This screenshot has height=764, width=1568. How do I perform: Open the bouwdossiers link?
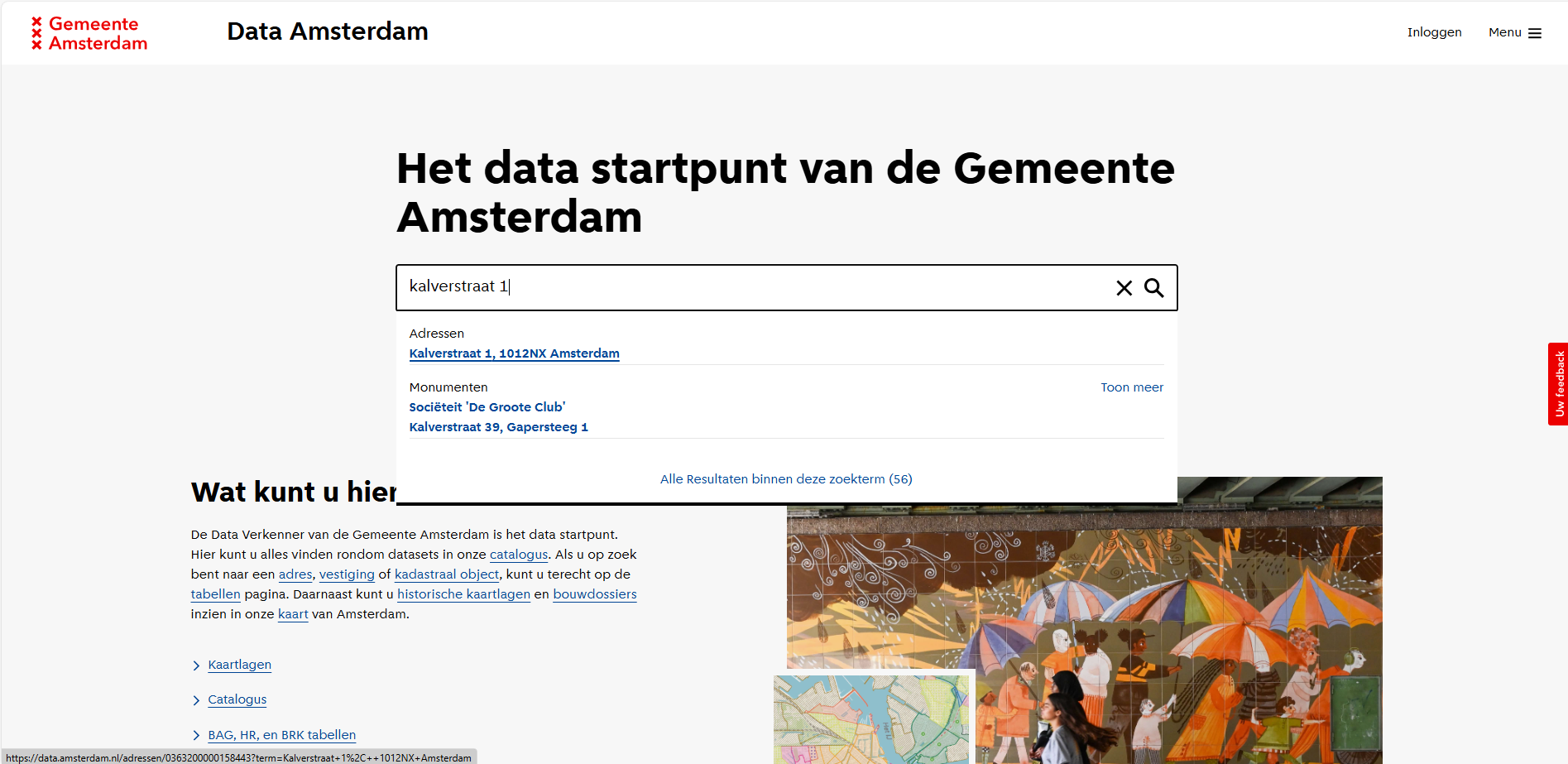click(x=594, y=594)
